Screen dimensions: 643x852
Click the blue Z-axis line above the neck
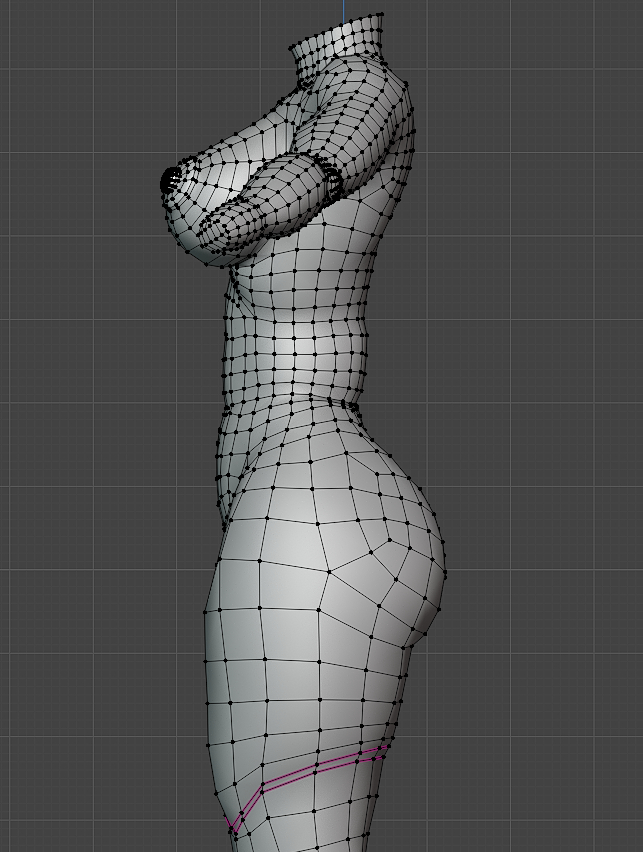point(343,8)
